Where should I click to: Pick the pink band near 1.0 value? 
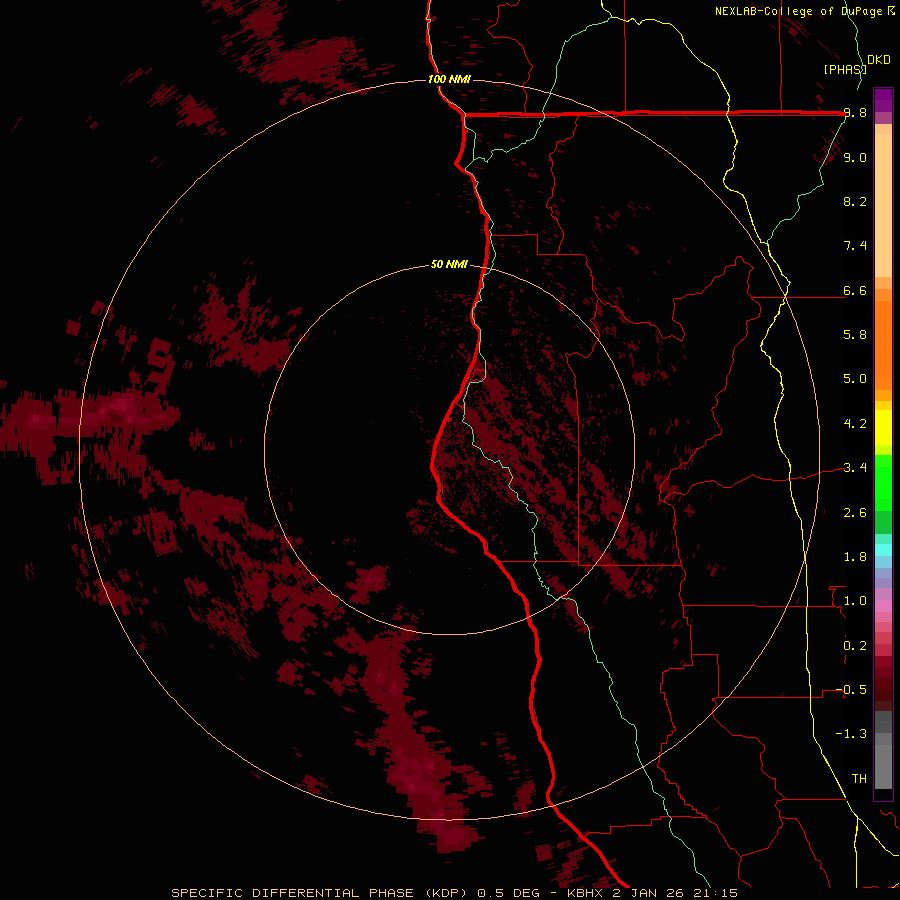click(x=883, y=606)
